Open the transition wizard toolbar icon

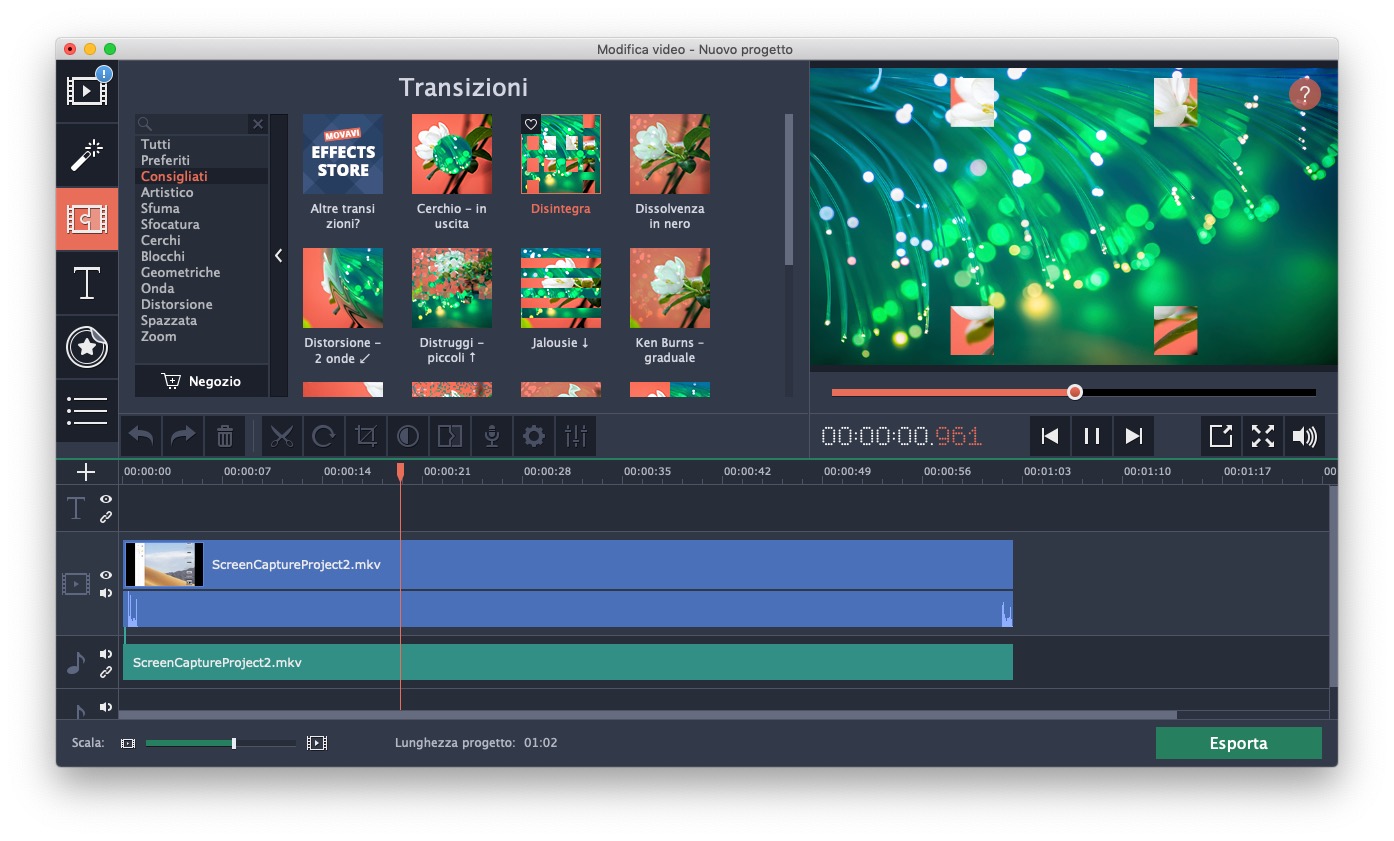pyautogui.click(x=450, y=436)
